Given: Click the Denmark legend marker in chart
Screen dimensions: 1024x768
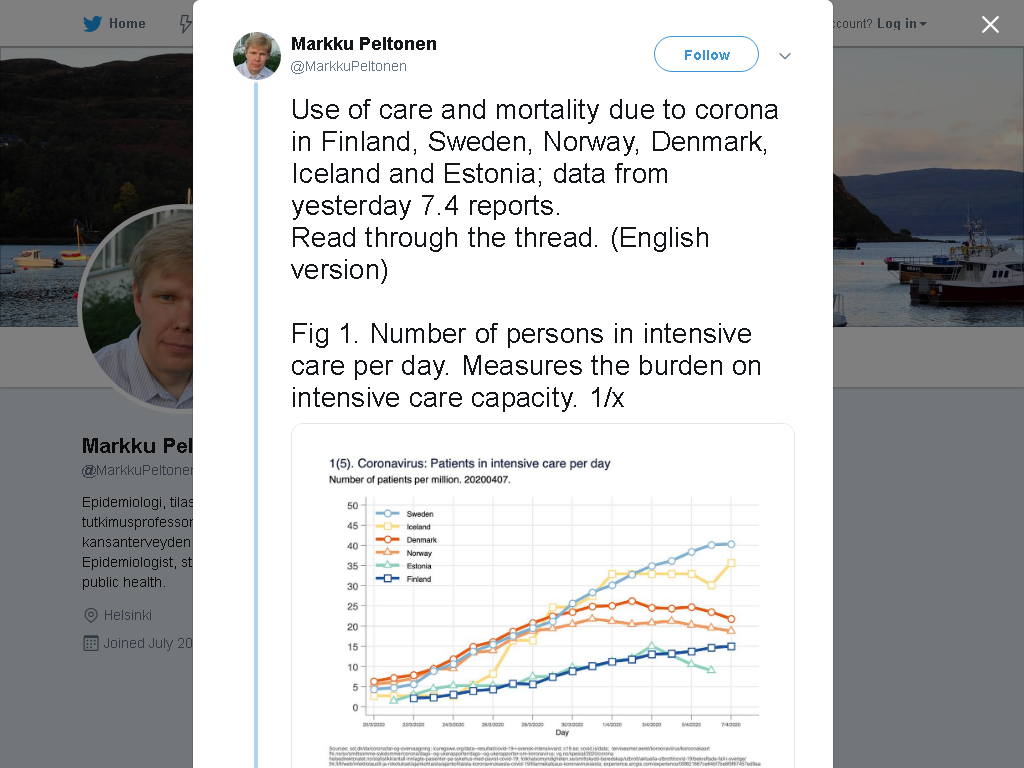Looking at the screenshot, I should click(387, 539).
